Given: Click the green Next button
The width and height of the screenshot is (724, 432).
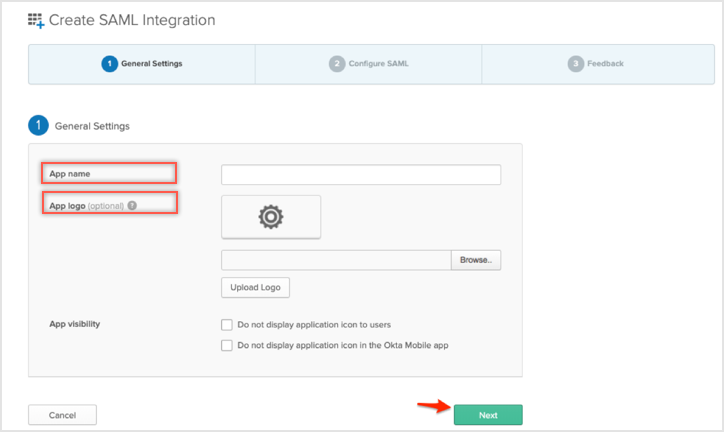Looking at the screenshot, I should point(488,415).
